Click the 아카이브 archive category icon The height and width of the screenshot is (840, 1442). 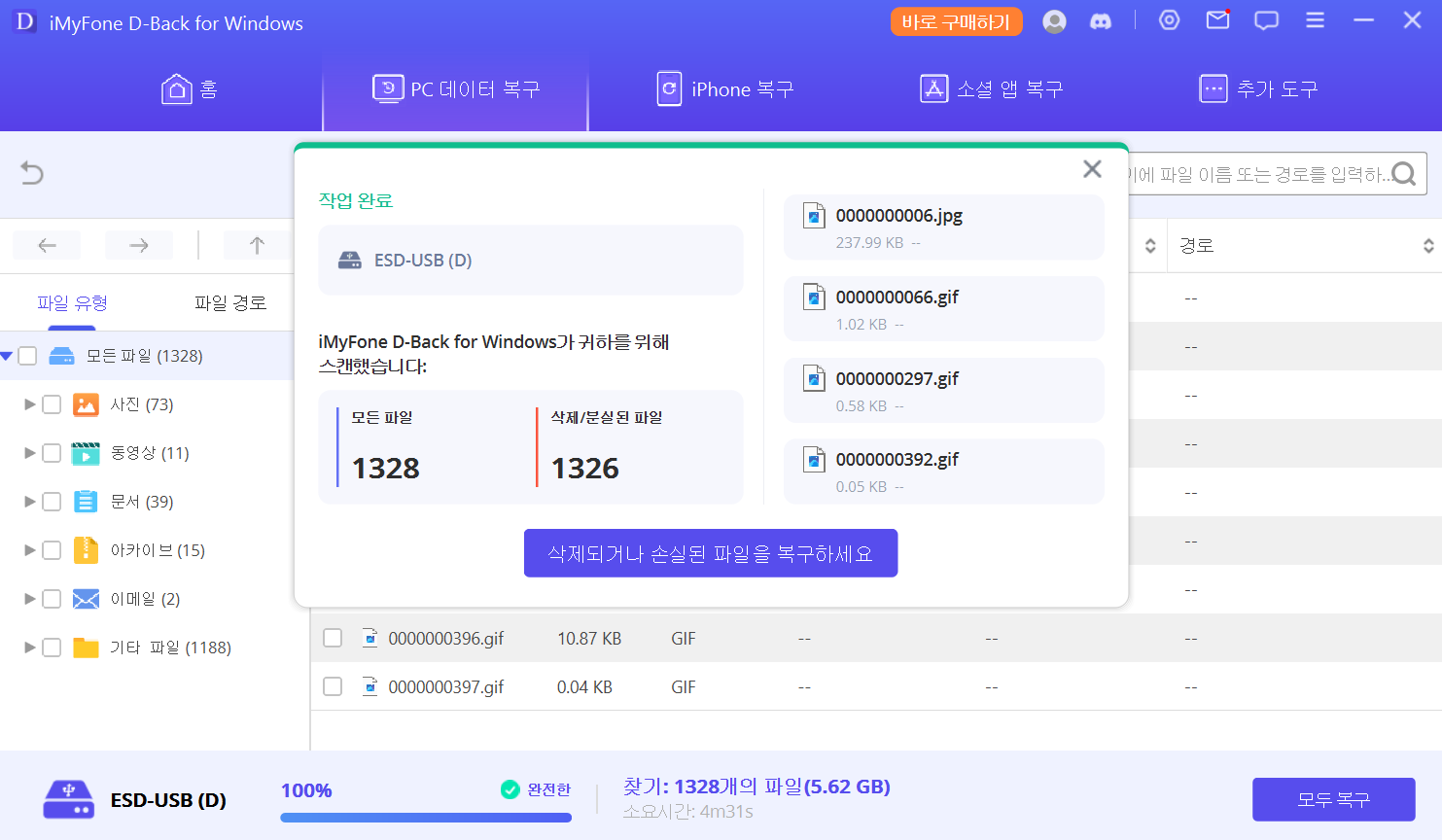coord(86,550)
